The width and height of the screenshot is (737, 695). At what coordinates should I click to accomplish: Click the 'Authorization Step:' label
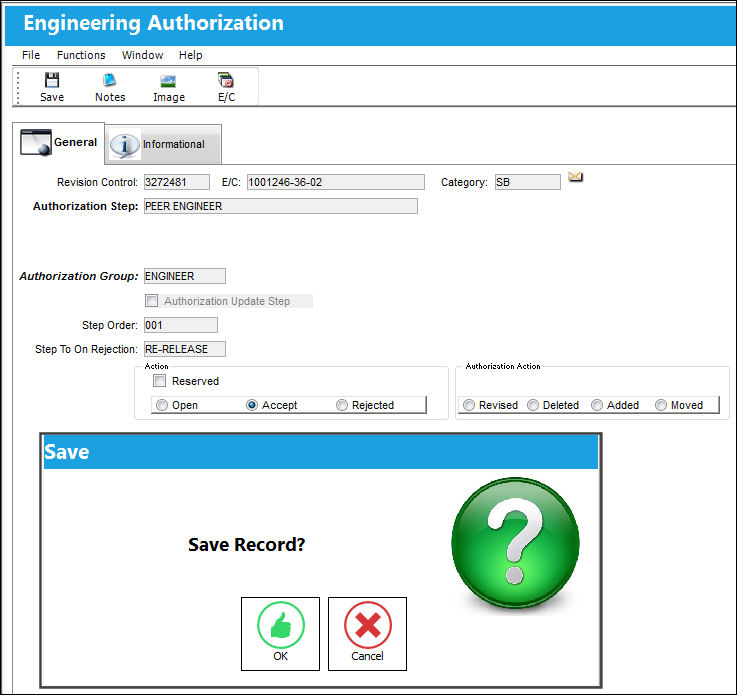click(x=86, y=206)
